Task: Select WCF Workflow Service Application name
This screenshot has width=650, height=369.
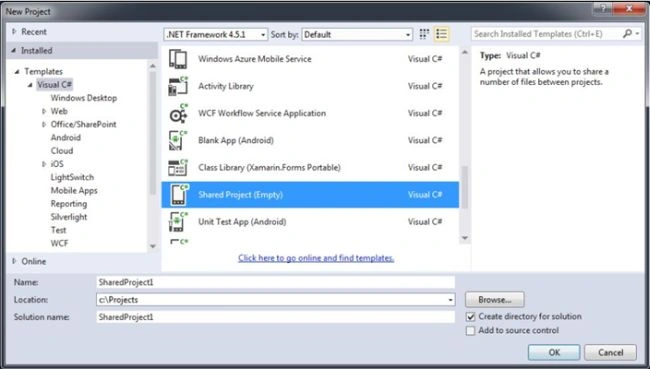Action: [262, 113]
